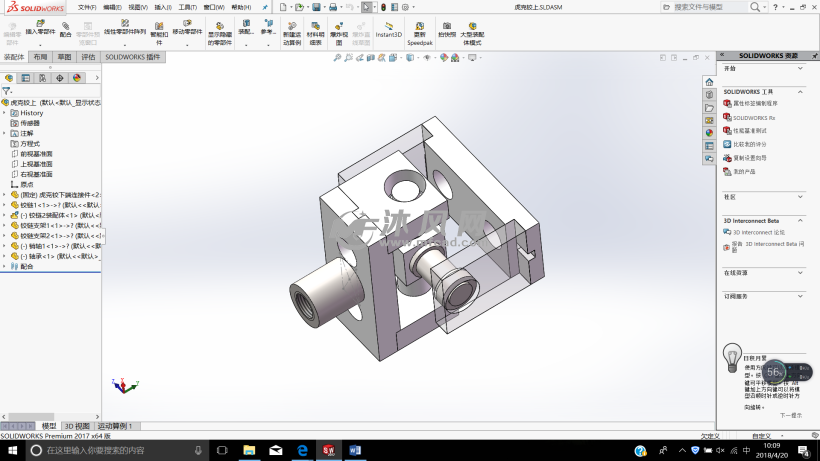Click Apply Scene icon in view toolbar

455,57
